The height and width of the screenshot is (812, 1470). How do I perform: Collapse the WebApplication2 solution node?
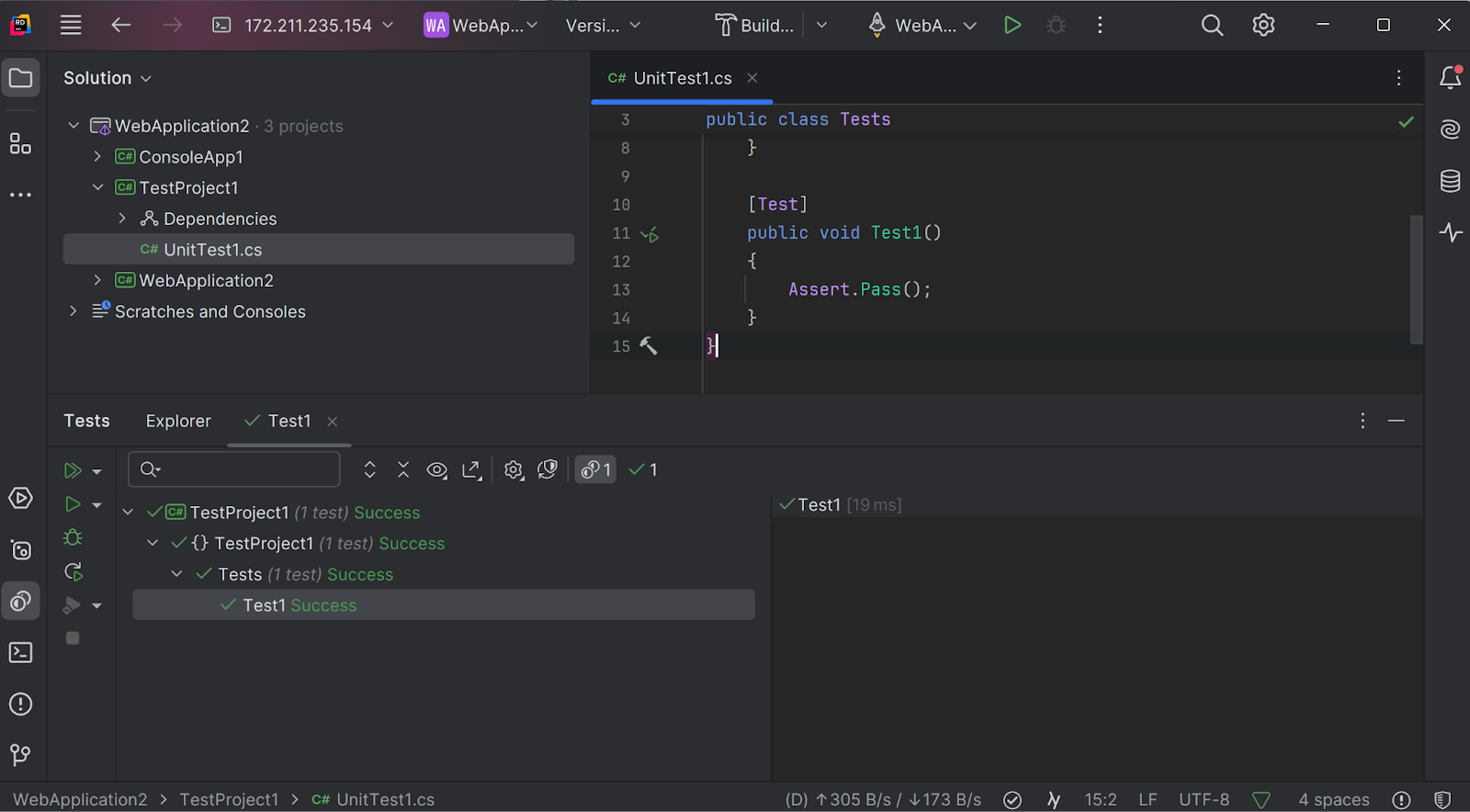73,126
